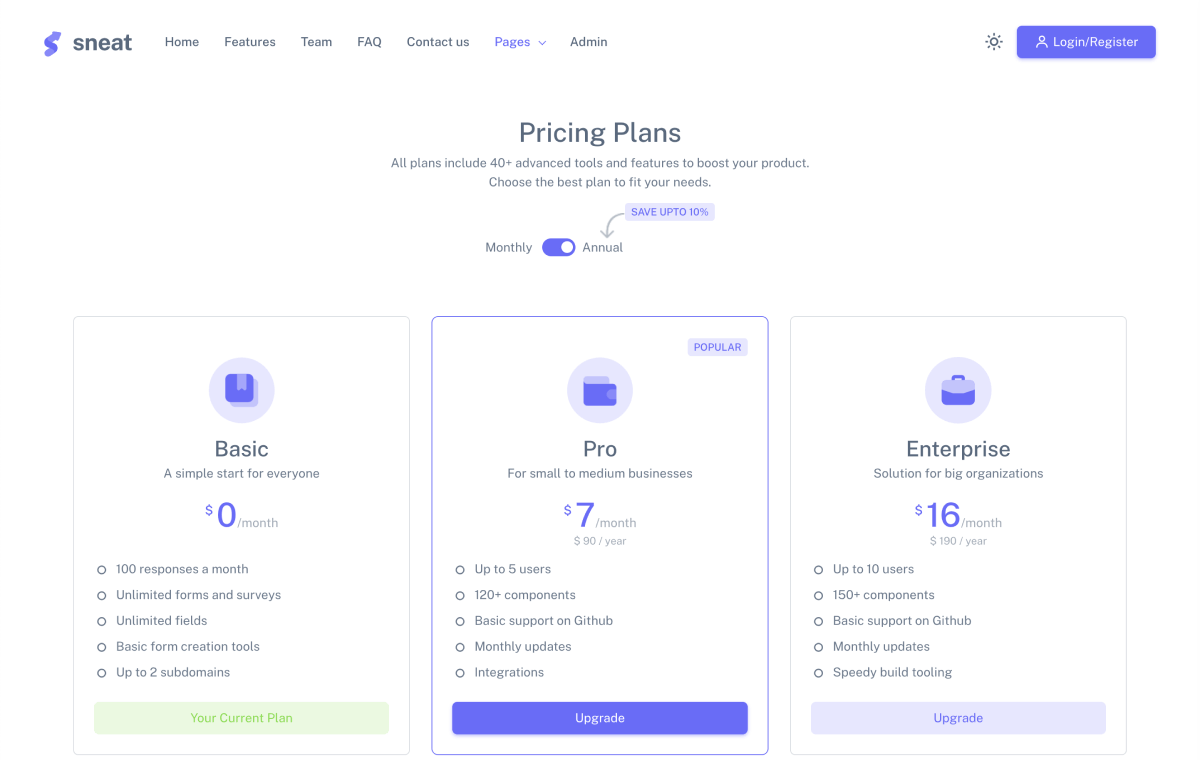Click the POPULAR badge on Pro card
Screen dimensions: 1200x760
tap(717, 347)
